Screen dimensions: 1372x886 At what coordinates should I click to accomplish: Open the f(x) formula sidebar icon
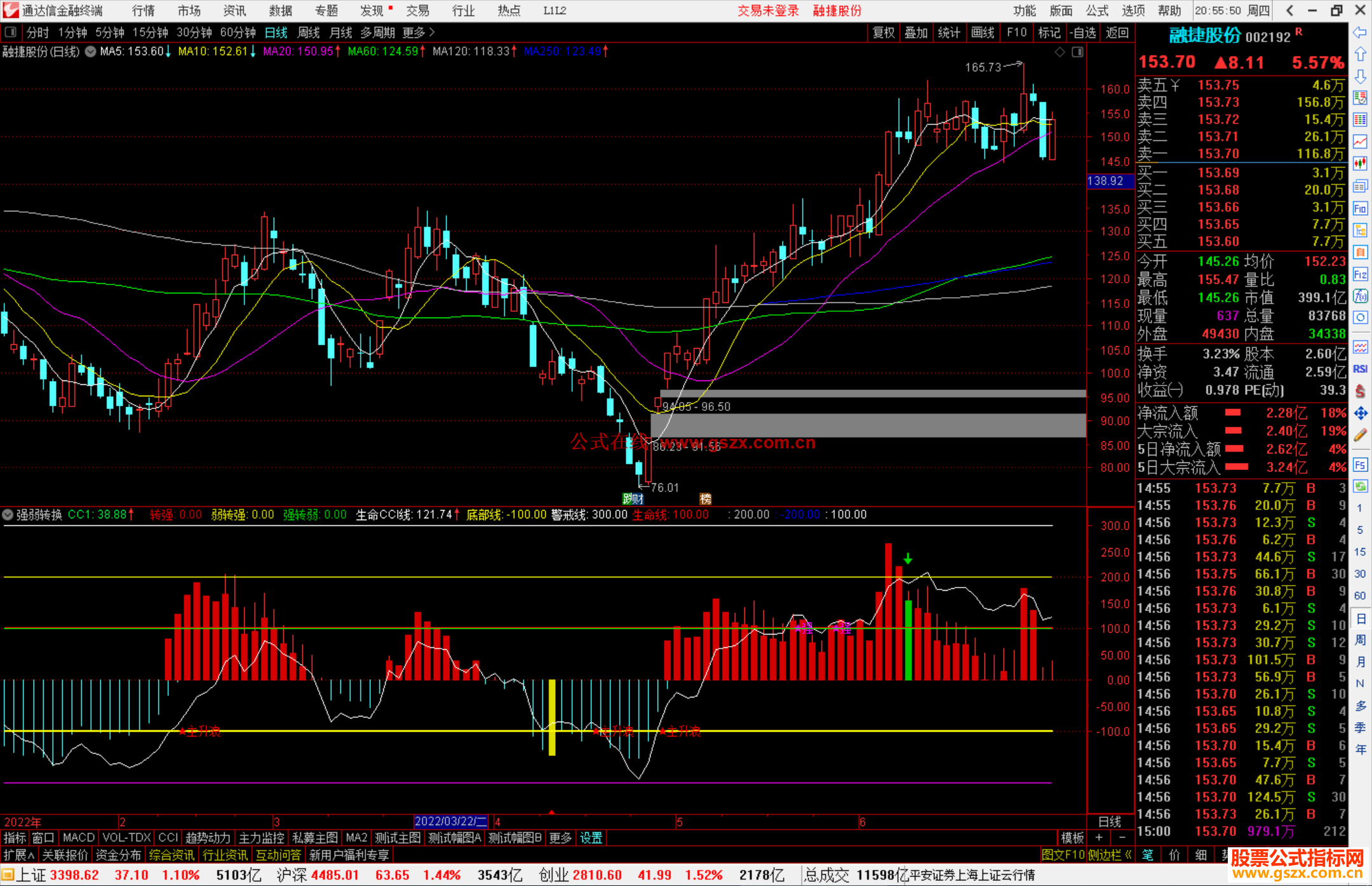(x=1360, y=296)
